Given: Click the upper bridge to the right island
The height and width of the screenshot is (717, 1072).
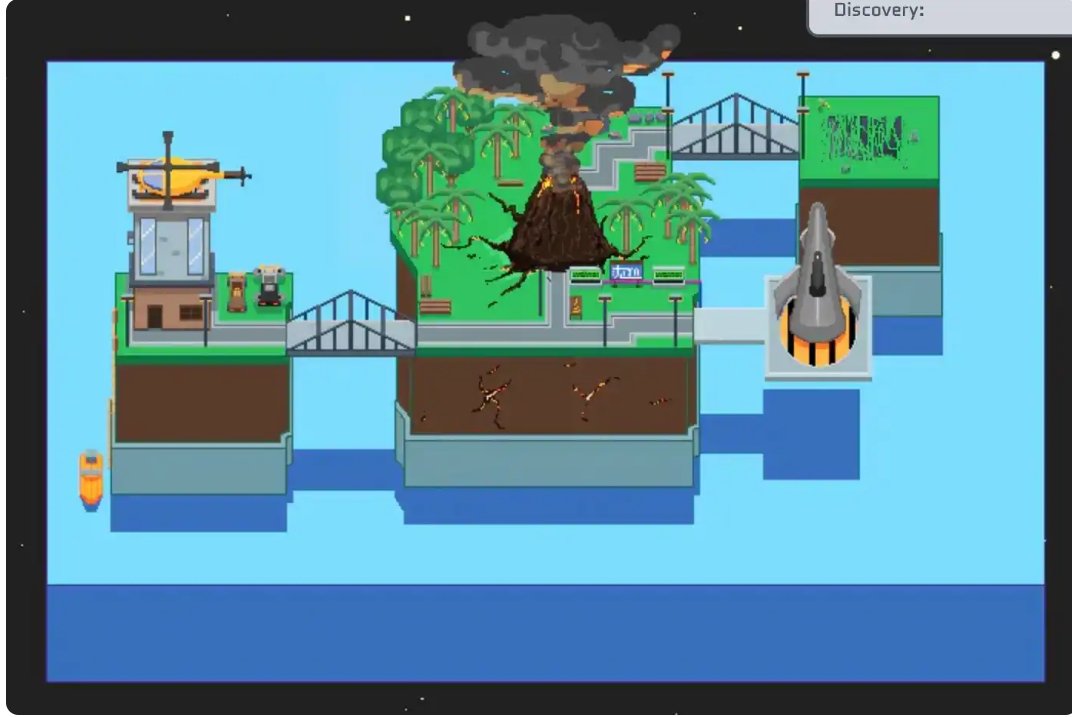Looking at the screenshot, I should click(735, 130).
